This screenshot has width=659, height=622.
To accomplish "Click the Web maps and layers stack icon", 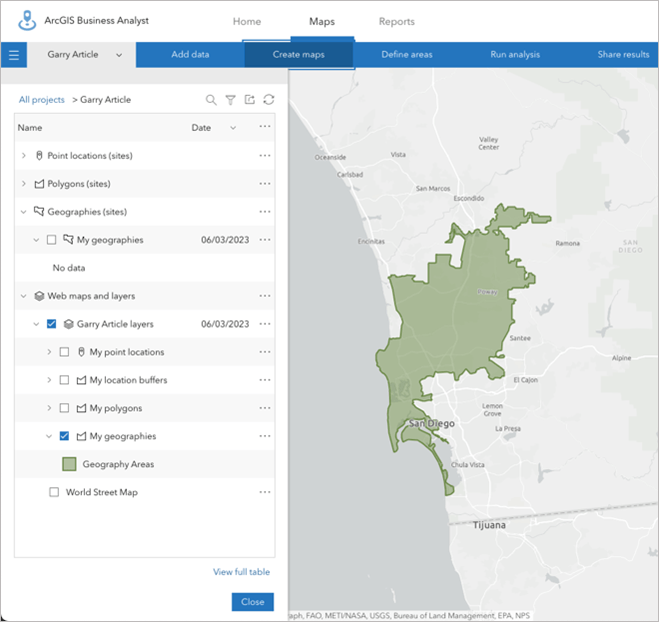I will click(x=39, y=296).
